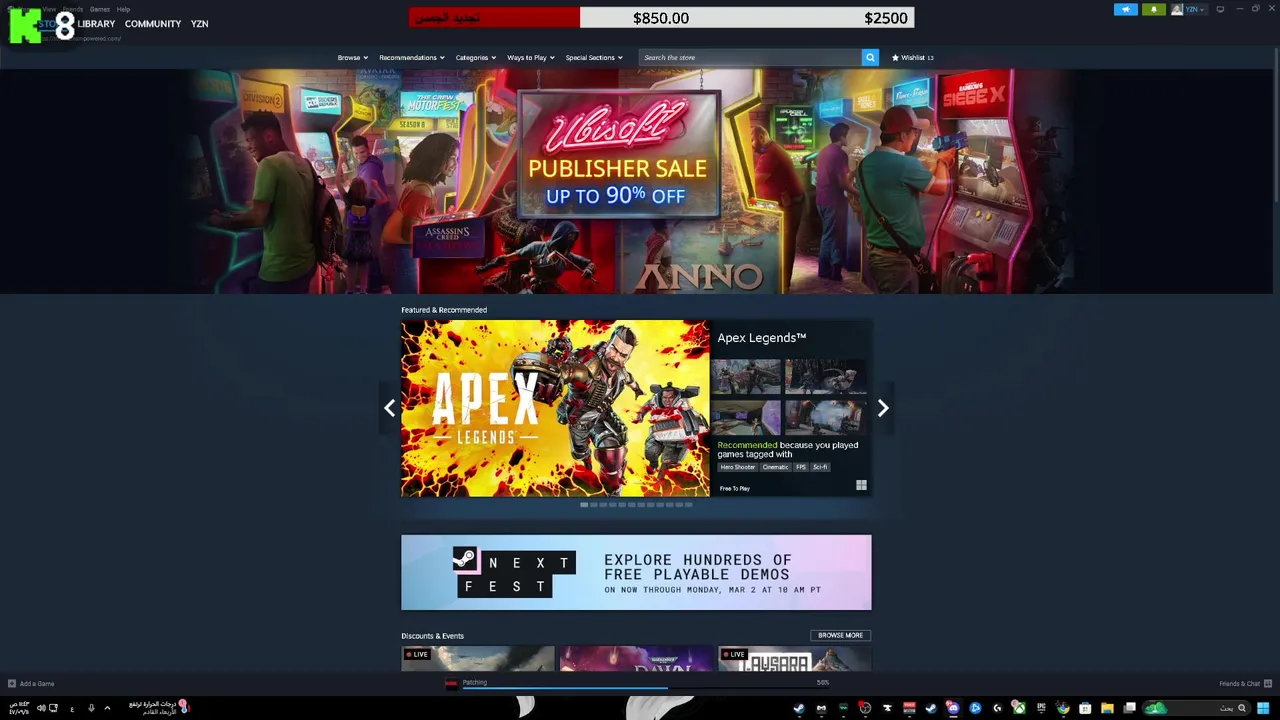Open the Next Fest demos banner
The height and width of the screenshot is (720, 1280).
coord(636,572)
